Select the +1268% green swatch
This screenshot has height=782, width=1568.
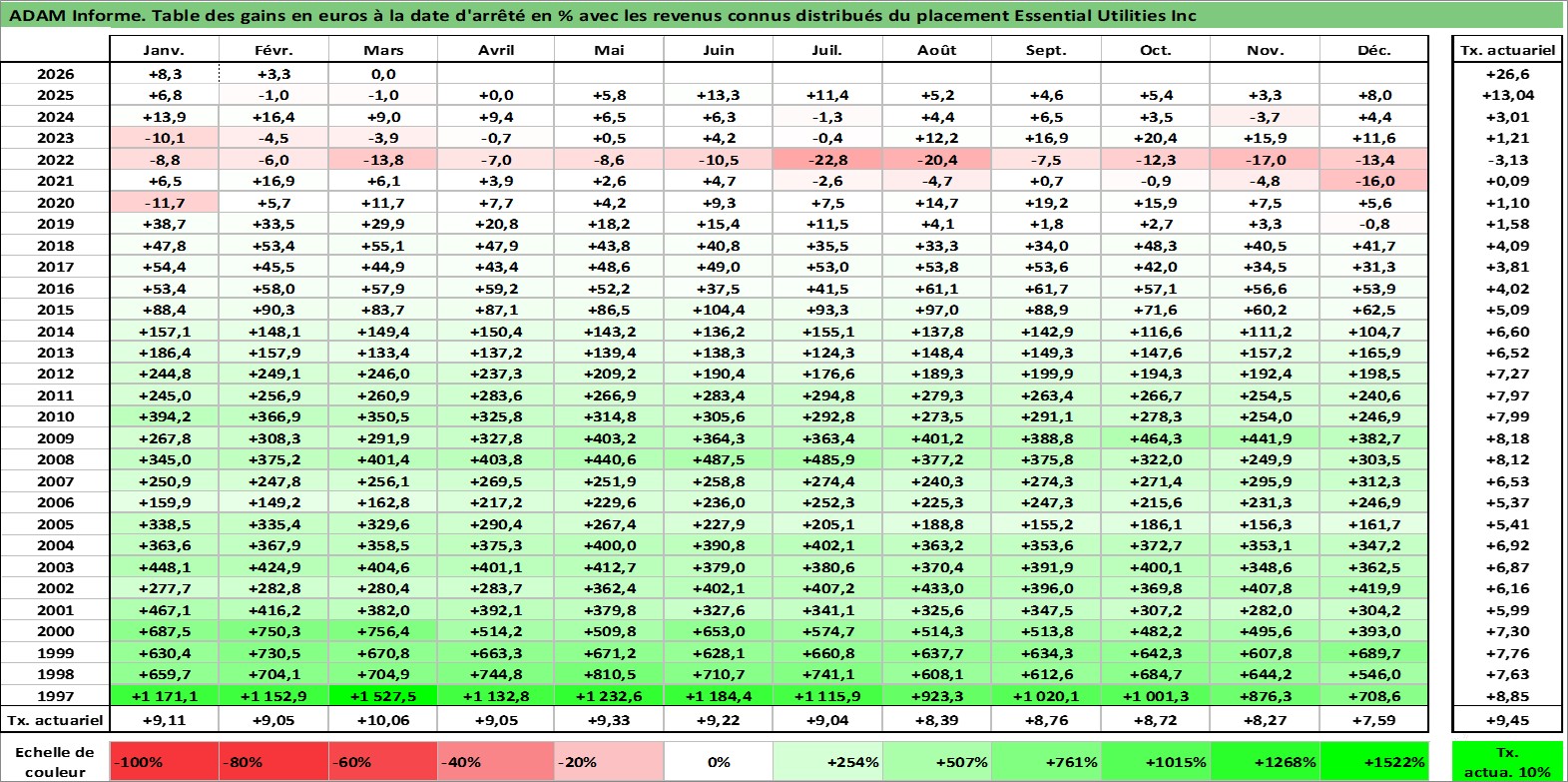click(1265, 761)
